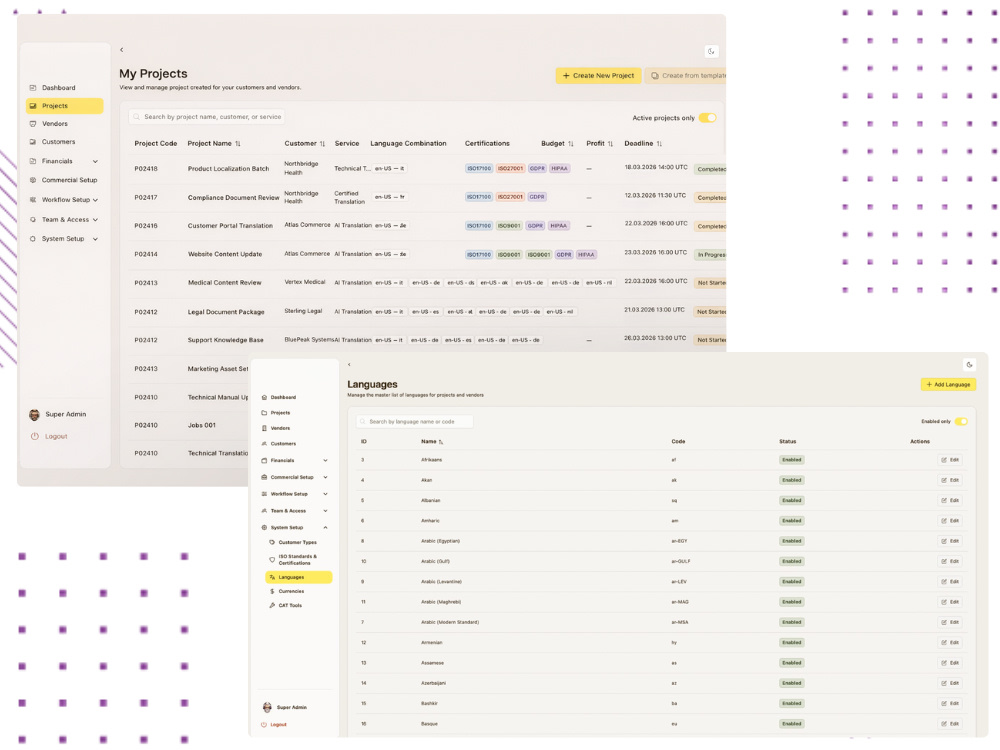This screenshot has height=750, width=1000.
Task: Expand Workflow Setup in My Projects sidebar
Action: (95, 200)
